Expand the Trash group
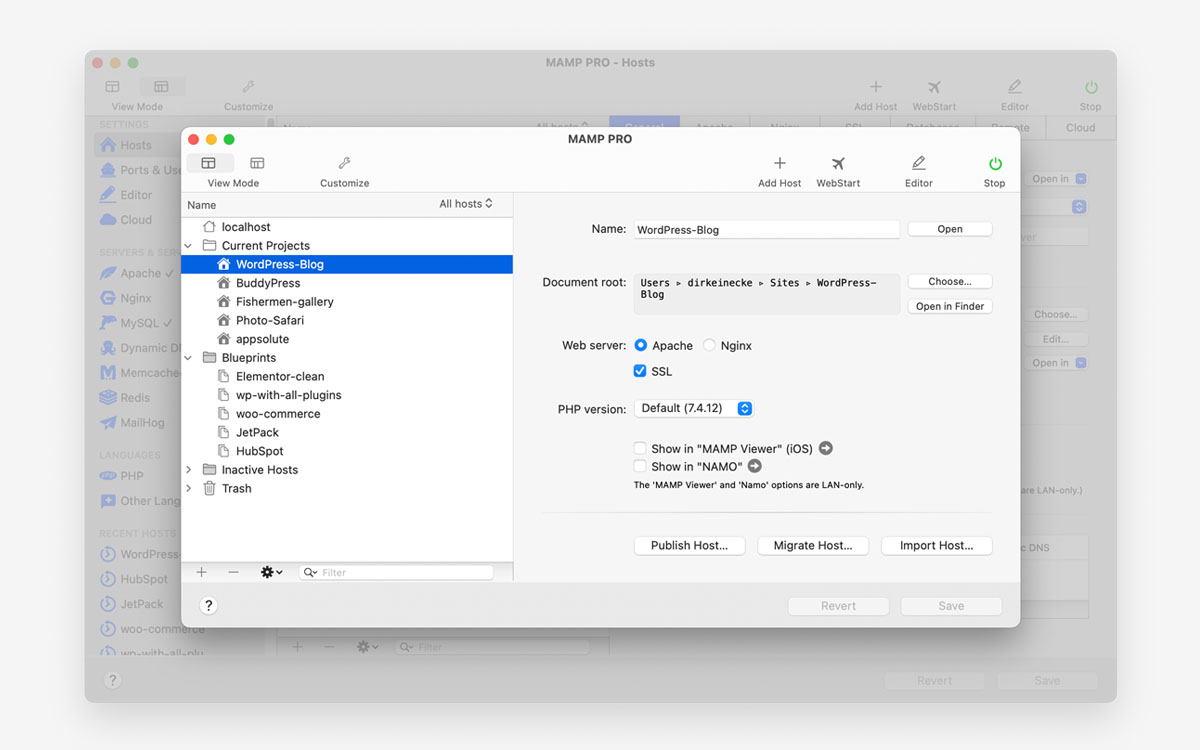Viewport: 1200px width, 750px height. 188,488
